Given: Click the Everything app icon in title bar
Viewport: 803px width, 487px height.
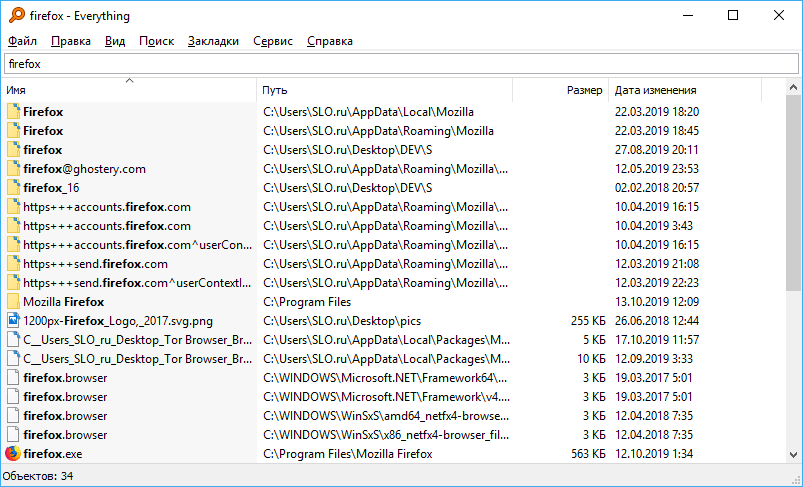Looking at the screenshot, I should [x=12, y=16].
